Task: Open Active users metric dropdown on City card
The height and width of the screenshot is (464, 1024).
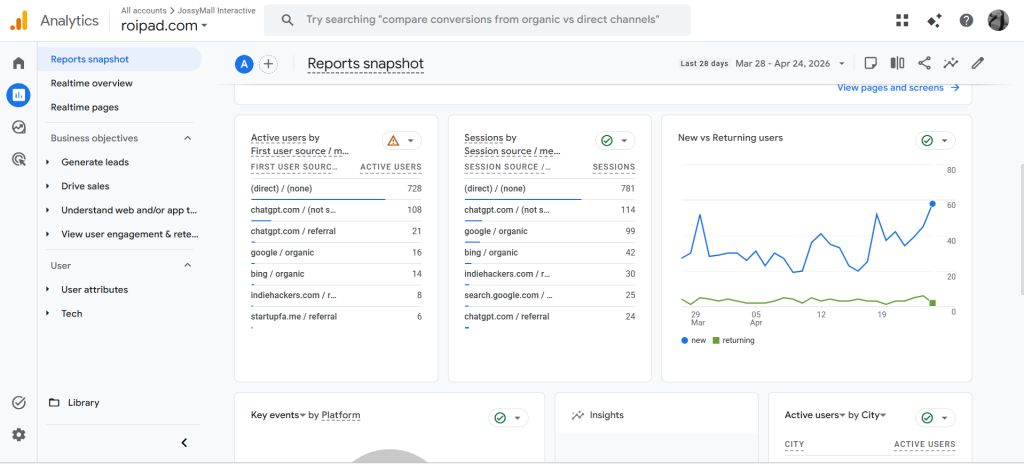Action: [x=814, y=415]
